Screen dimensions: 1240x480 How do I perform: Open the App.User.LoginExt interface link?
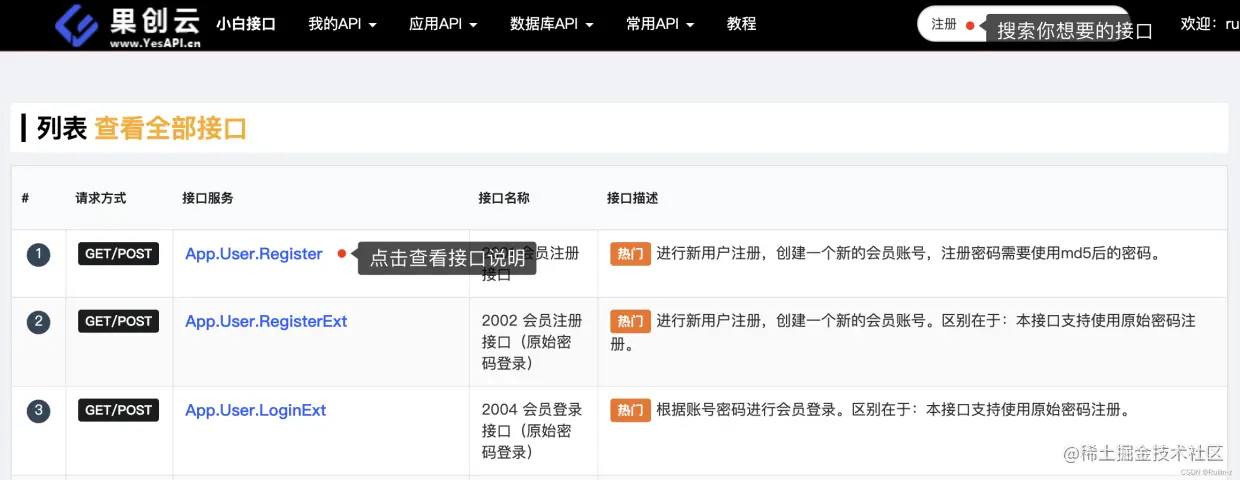click(x=255, y=410)
